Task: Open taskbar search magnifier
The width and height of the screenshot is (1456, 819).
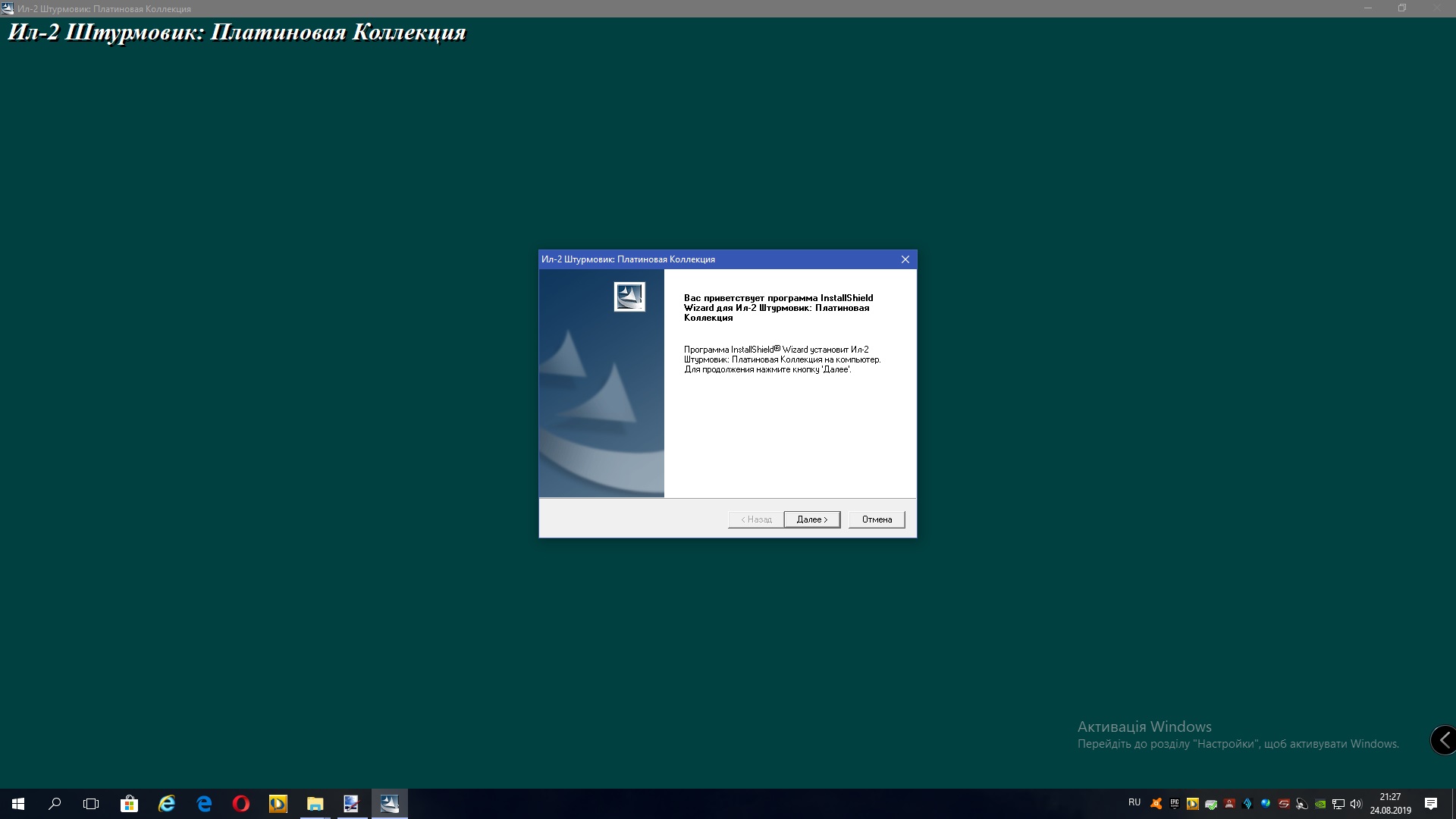Action: (55, 804)
